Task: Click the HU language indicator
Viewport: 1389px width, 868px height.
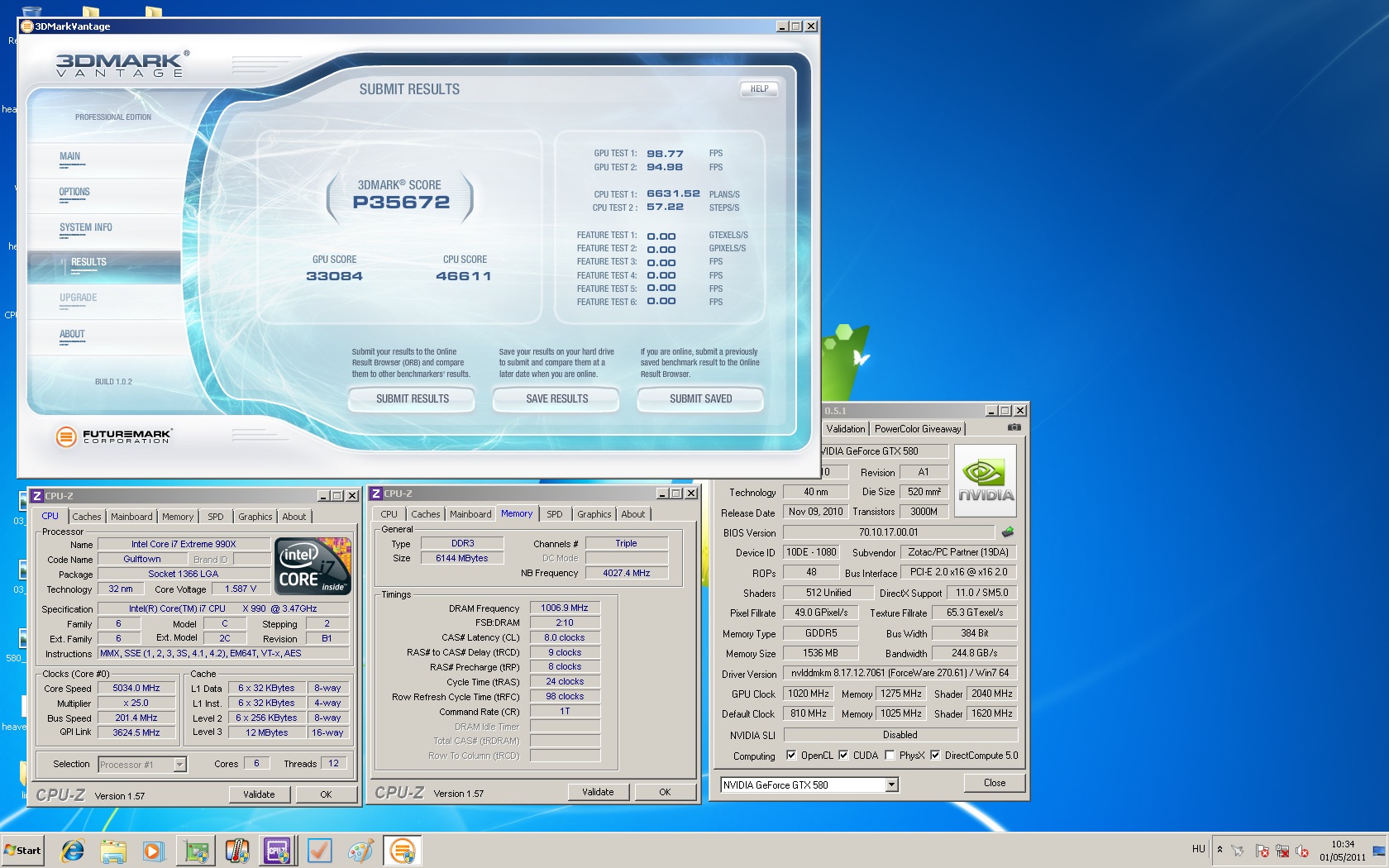Action: pos(1198,849)
